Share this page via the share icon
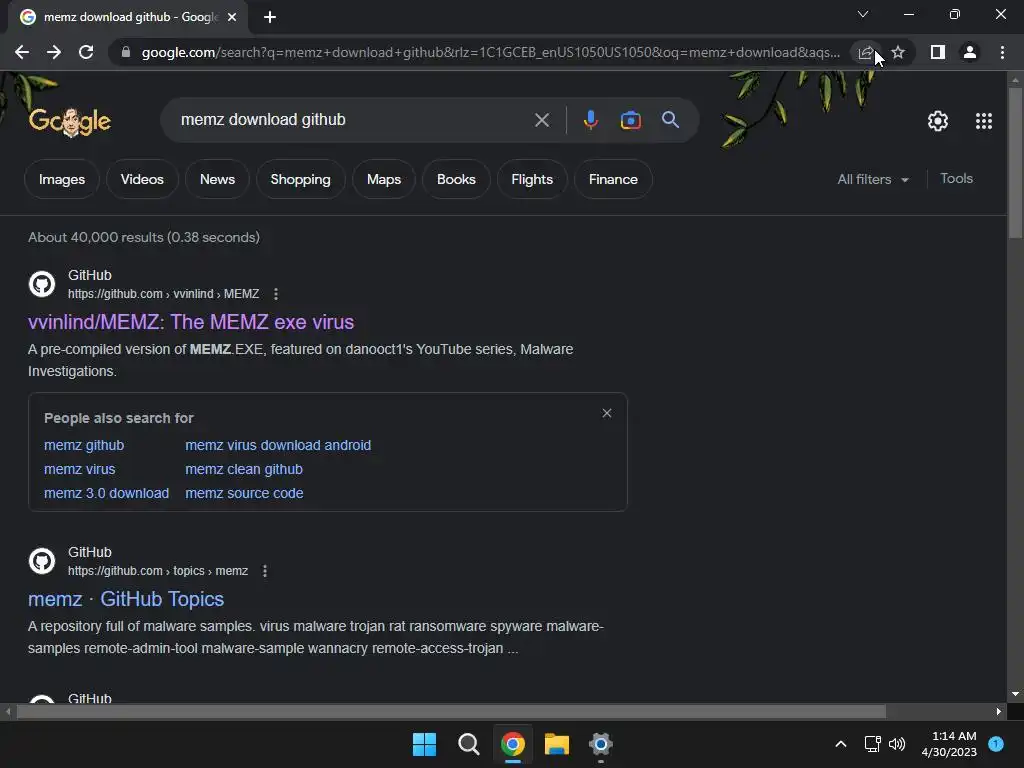The width and height of the screenshot is (1024, 768). point(866,52)
